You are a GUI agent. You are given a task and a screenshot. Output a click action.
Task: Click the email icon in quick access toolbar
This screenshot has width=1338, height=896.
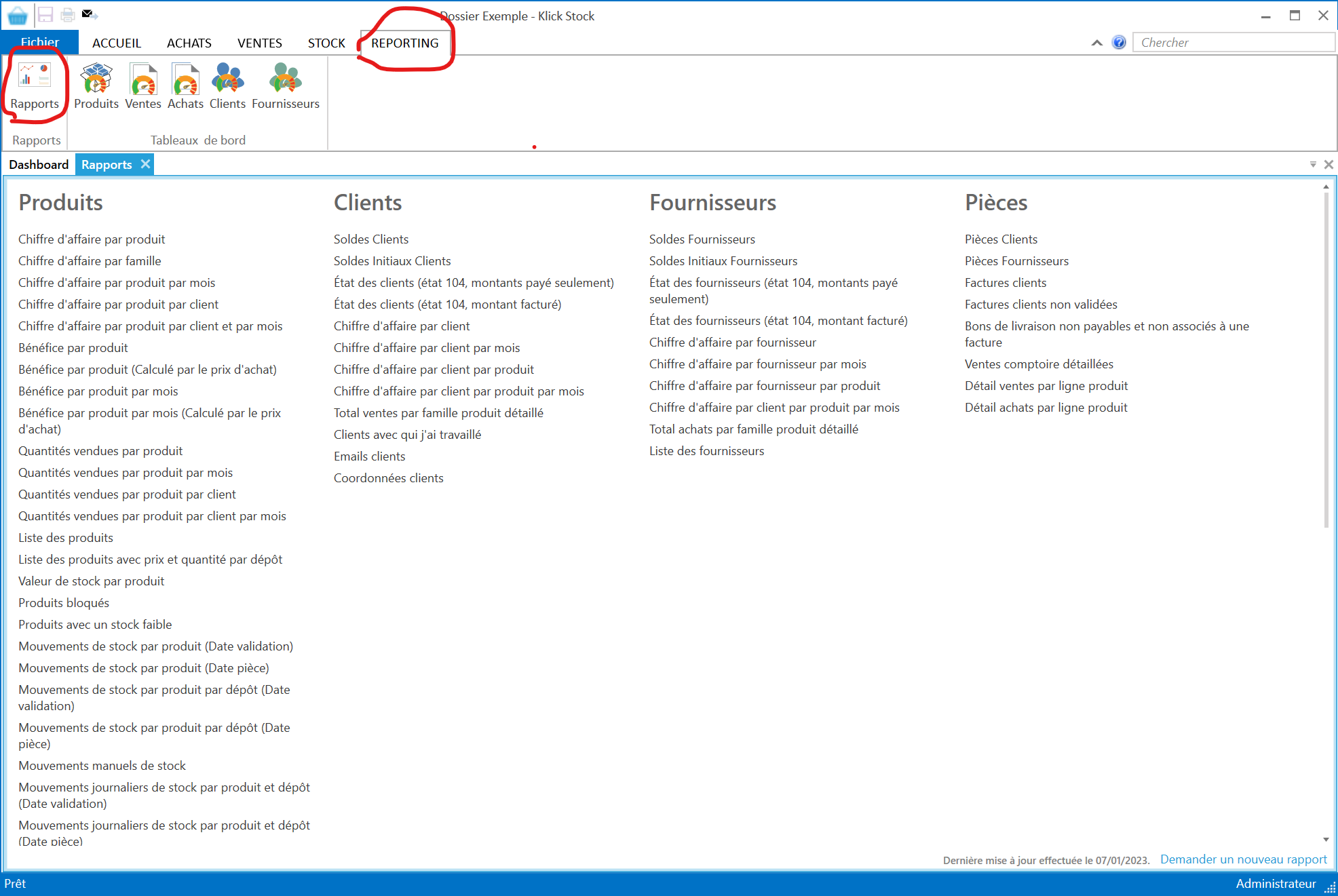click(x=86, y=13)
